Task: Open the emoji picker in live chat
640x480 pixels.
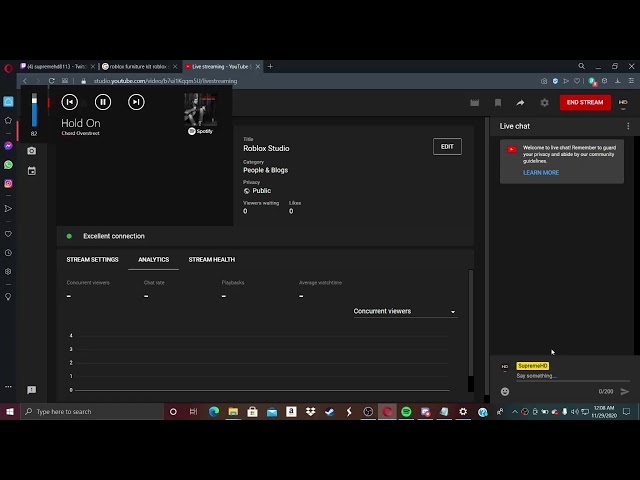Action: [505, 391]
